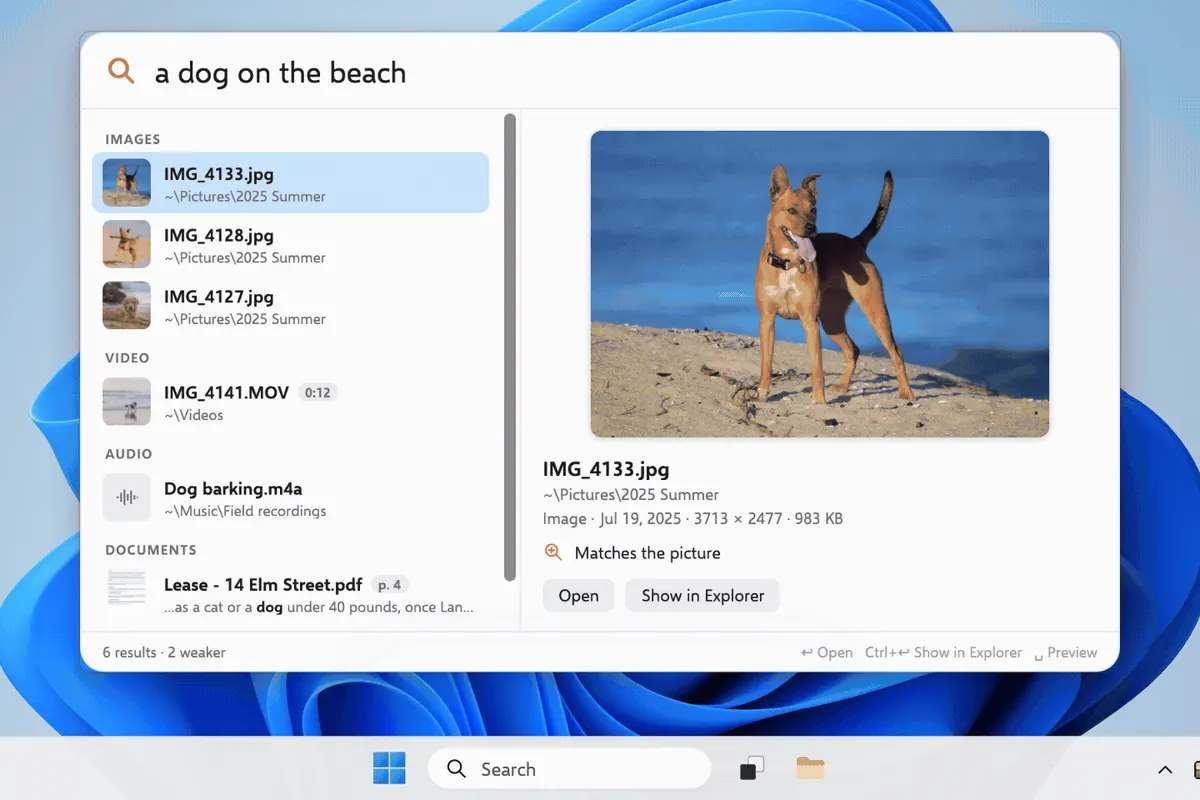Click the taskbar Search box

(x=569, y=768)
